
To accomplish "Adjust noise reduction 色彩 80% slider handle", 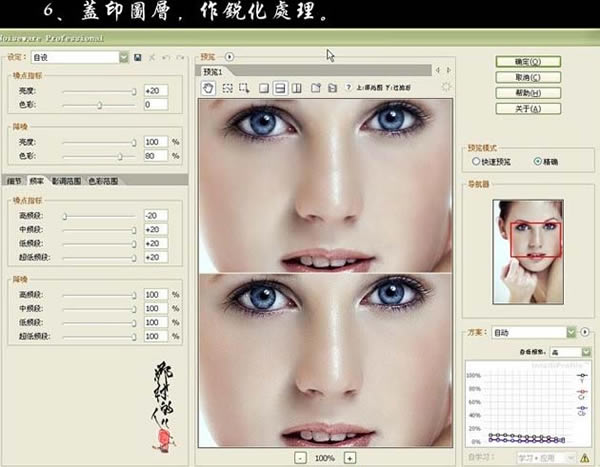I will 120,156.
